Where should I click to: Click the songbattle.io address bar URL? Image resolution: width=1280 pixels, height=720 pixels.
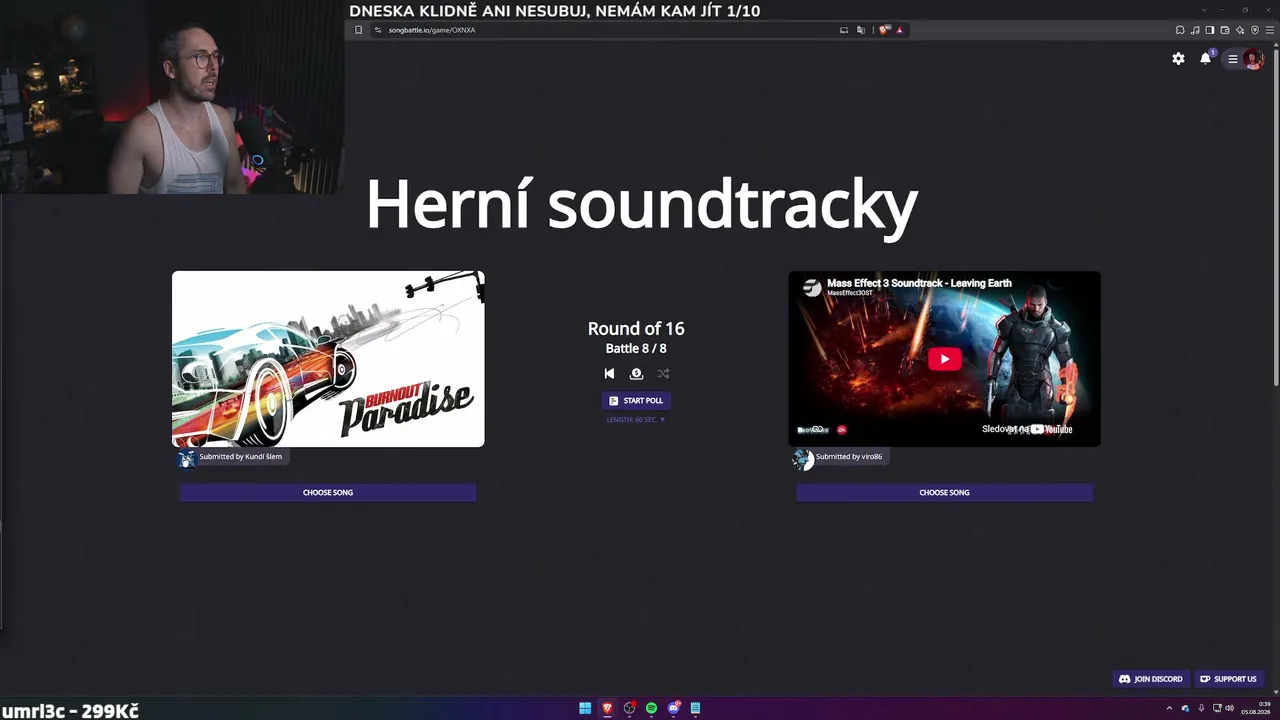(432, 30)
